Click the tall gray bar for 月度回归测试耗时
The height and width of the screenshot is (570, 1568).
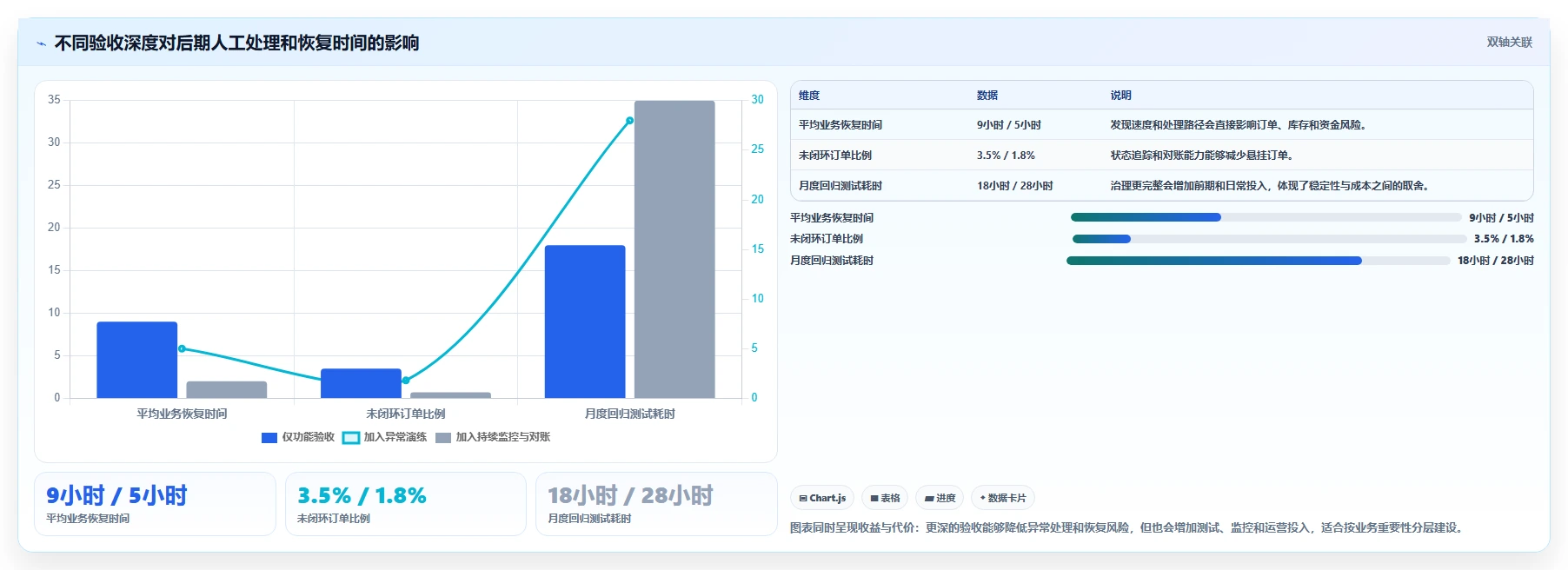coord(674,249)
